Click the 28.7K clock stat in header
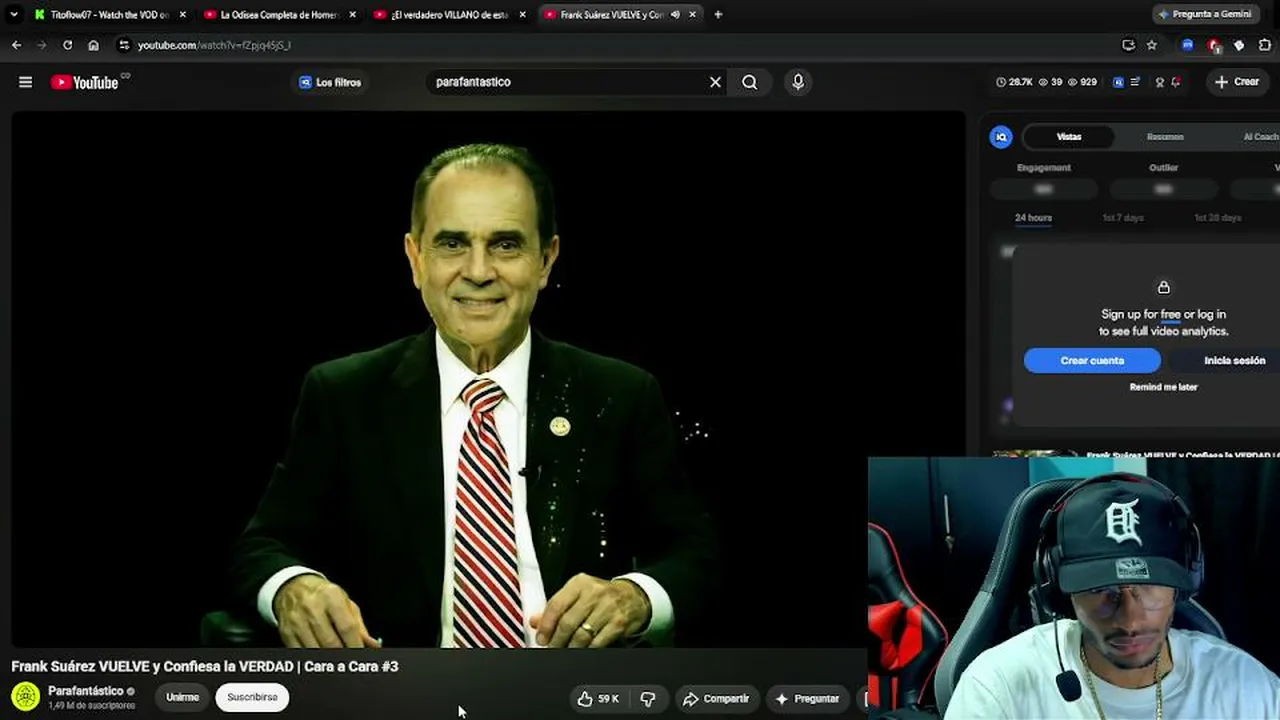Screen dimensions: 1280x720 (1015, 82)
